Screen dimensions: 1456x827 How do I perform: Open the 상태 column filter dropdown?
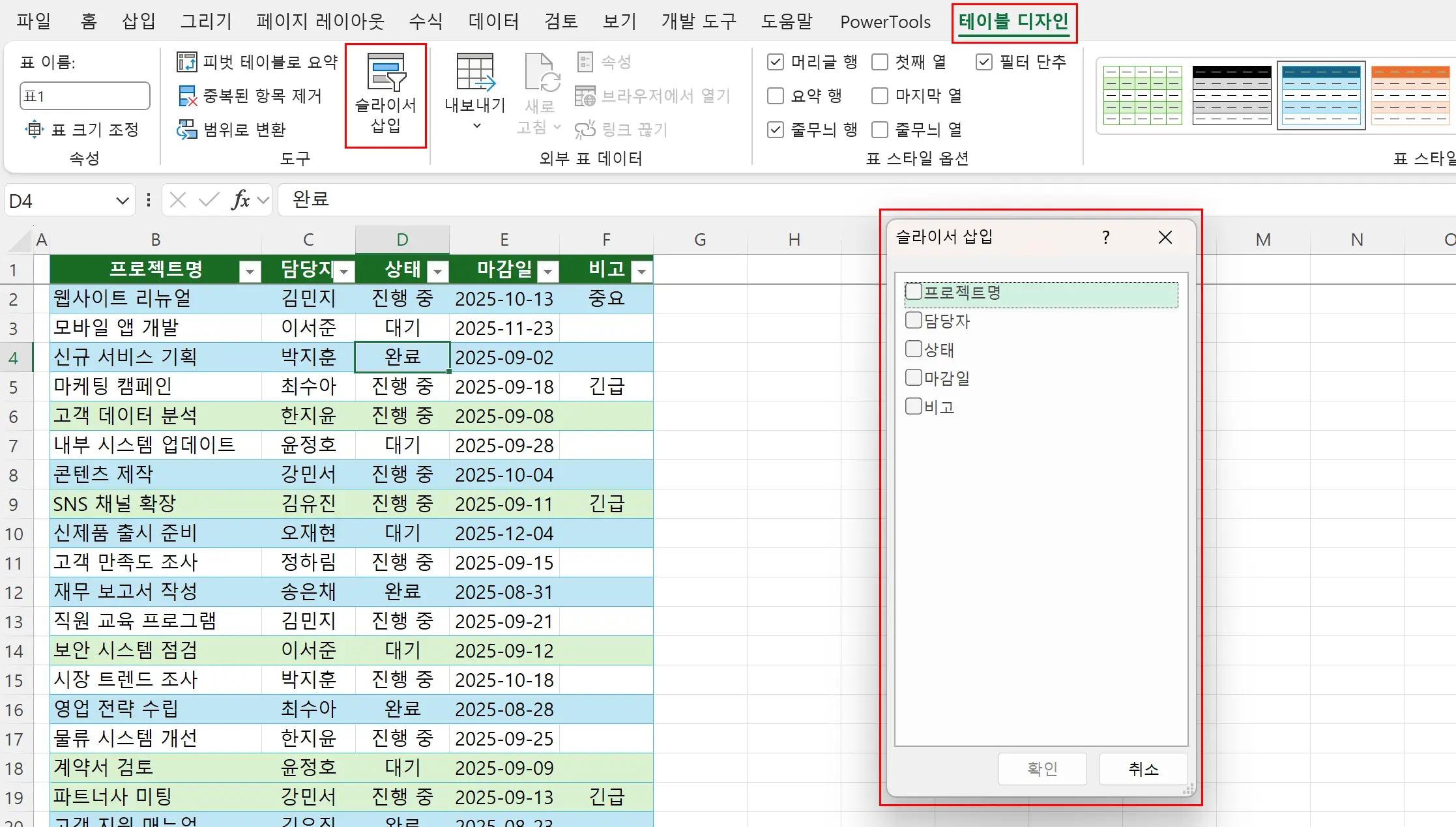tap(438, 271)
